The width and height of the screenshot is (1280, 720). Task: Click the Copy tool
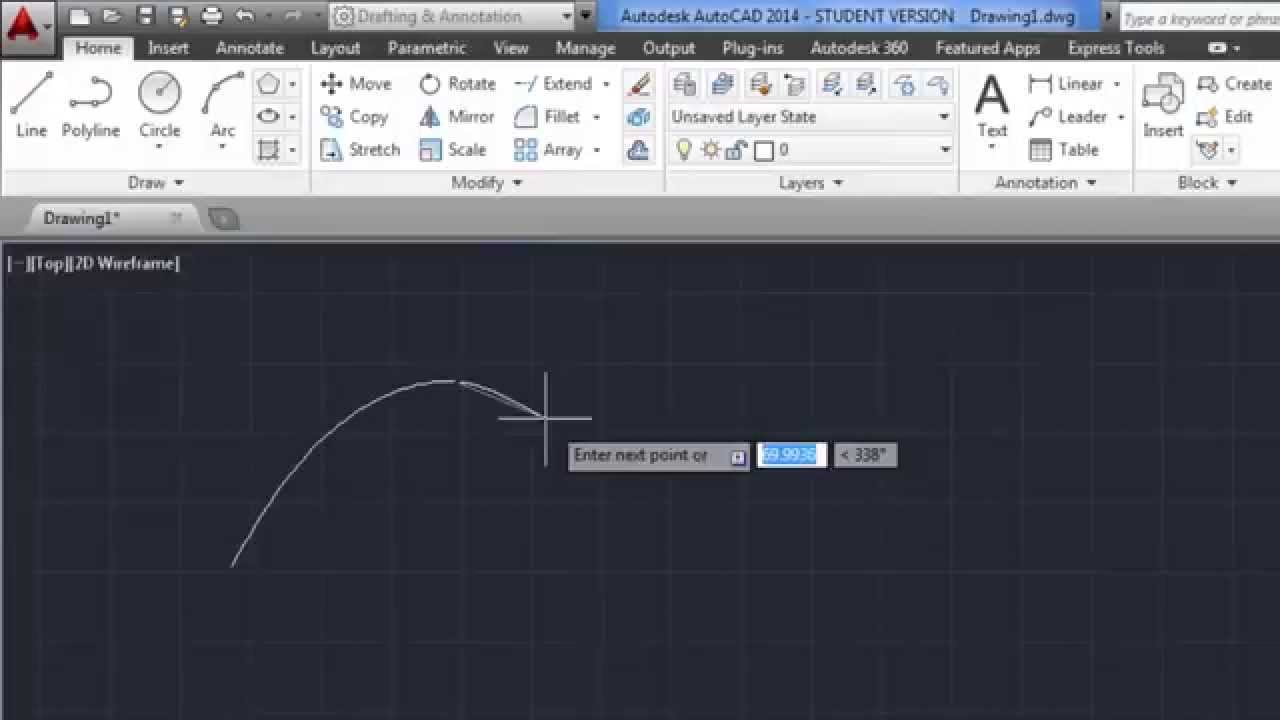point(354,117)
